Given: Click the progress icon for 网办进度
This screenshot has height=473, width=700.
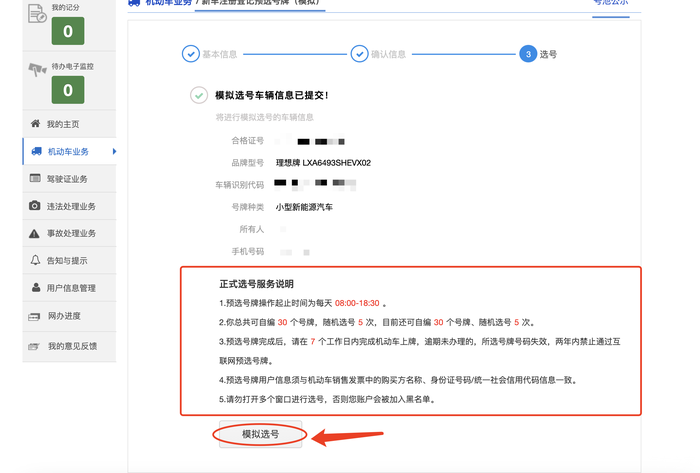Looking at the screenshot, I should [36, 316].
